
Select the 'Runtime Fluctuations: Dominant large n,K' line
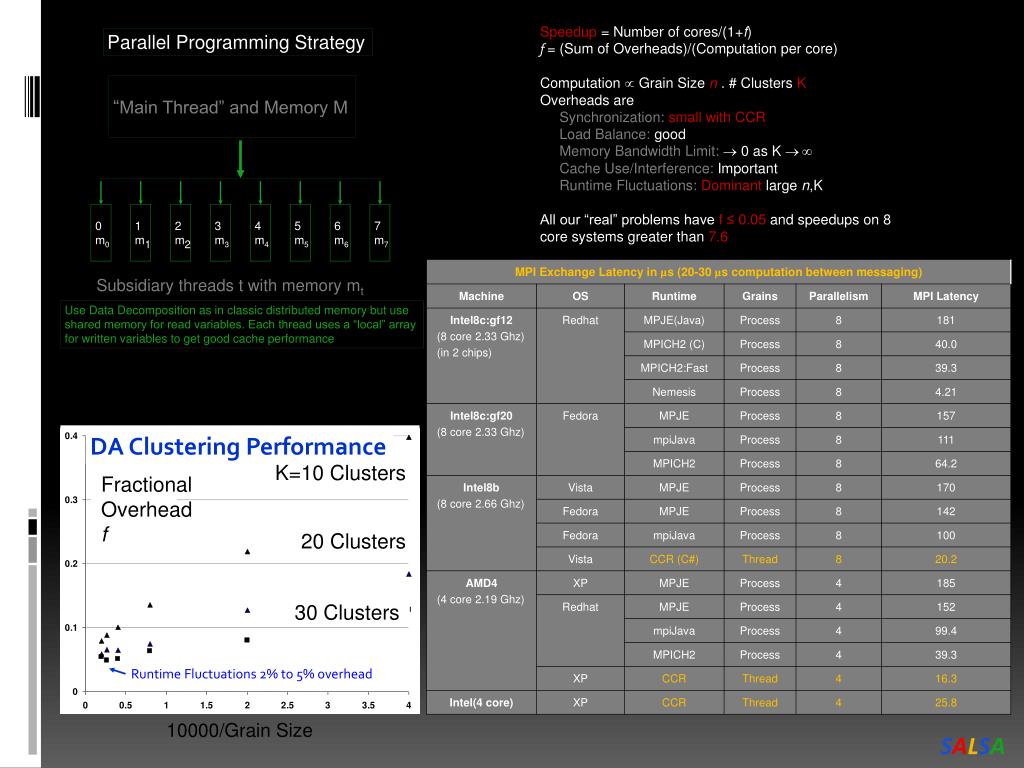tap(691, 185)
